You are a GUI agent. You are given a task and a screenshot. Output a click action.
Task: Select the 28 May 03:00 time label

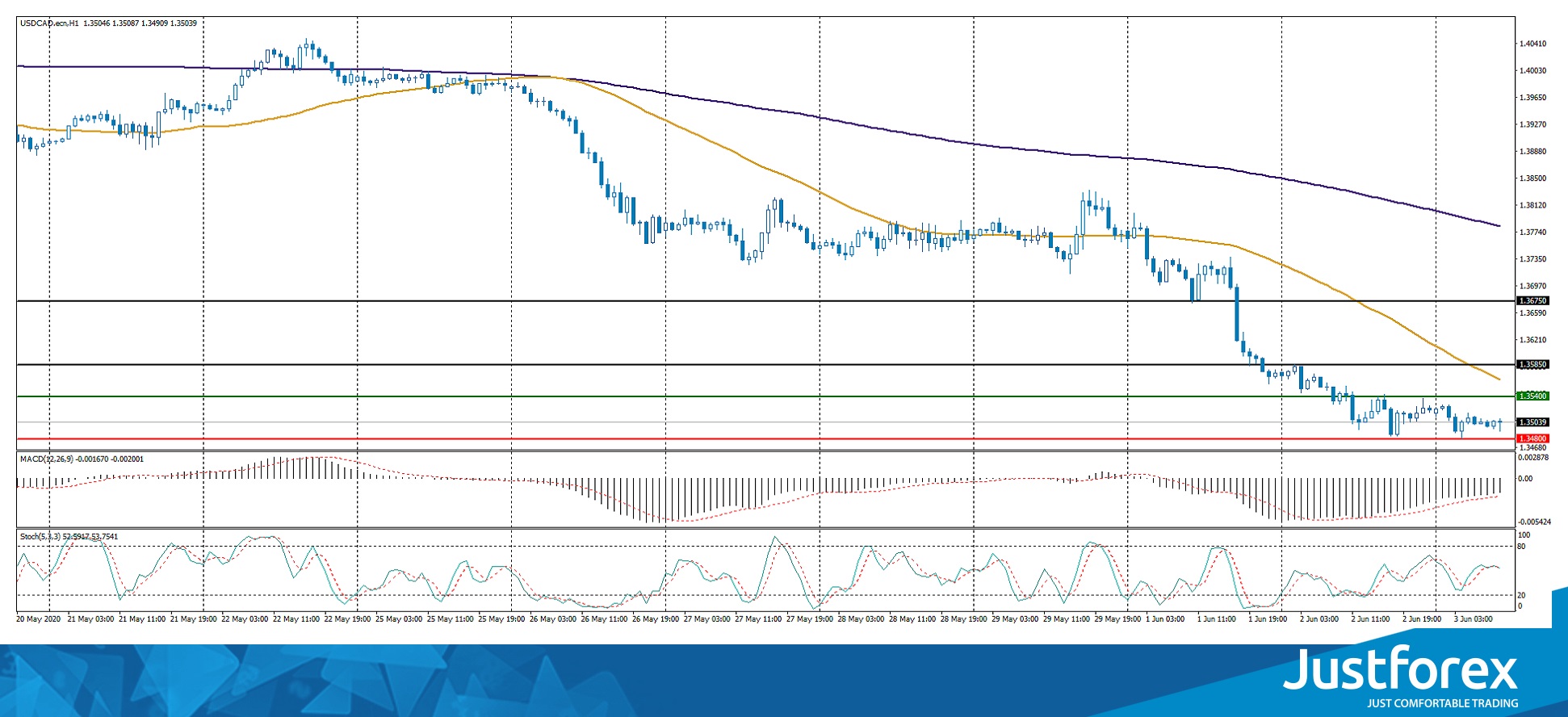pos(861,619)
